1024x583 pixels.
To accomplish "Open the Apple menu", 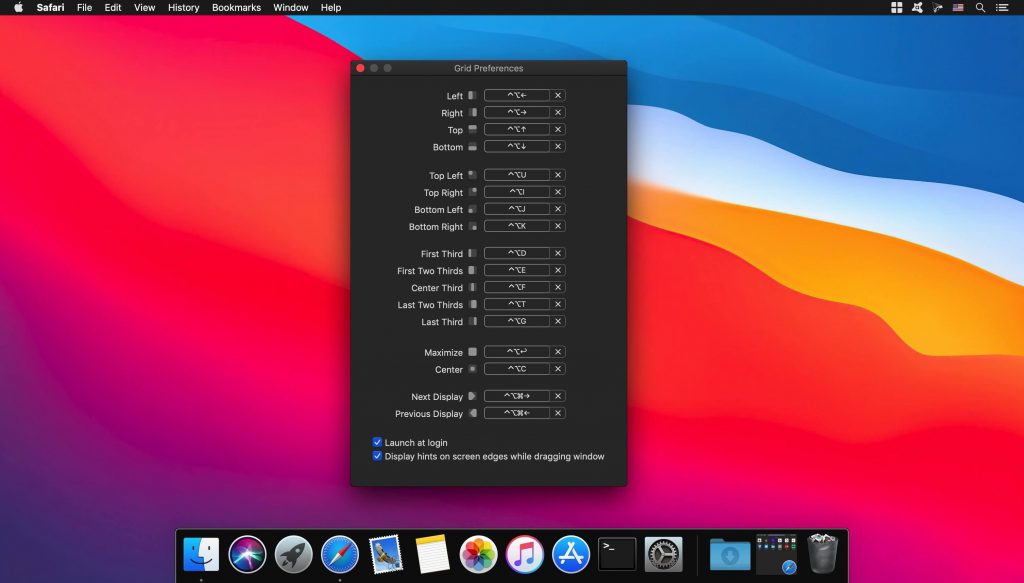I will coord(18,7).
